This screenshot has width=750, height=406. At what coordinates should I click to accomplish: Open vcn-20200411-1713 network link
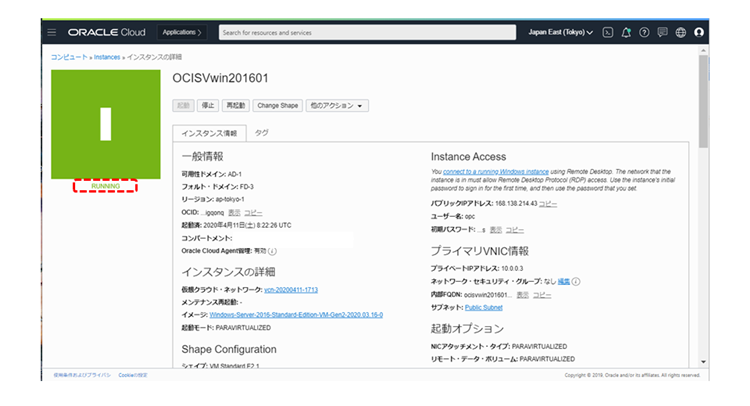click(291, 290)
